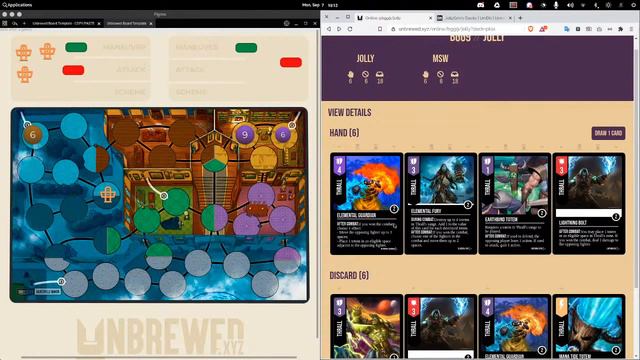Screen dimensions: 640x360
Task: Open a new browser tab
Action: click(x=520, y=18)
